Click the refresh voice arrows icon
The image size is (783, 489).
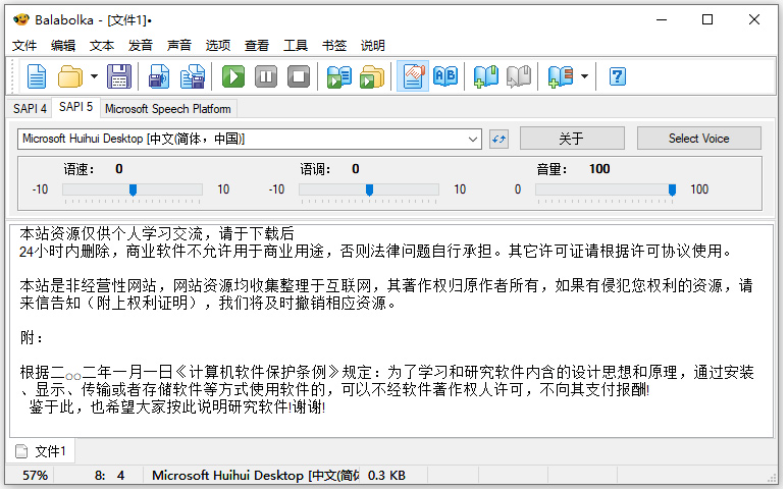coord(499,139)
